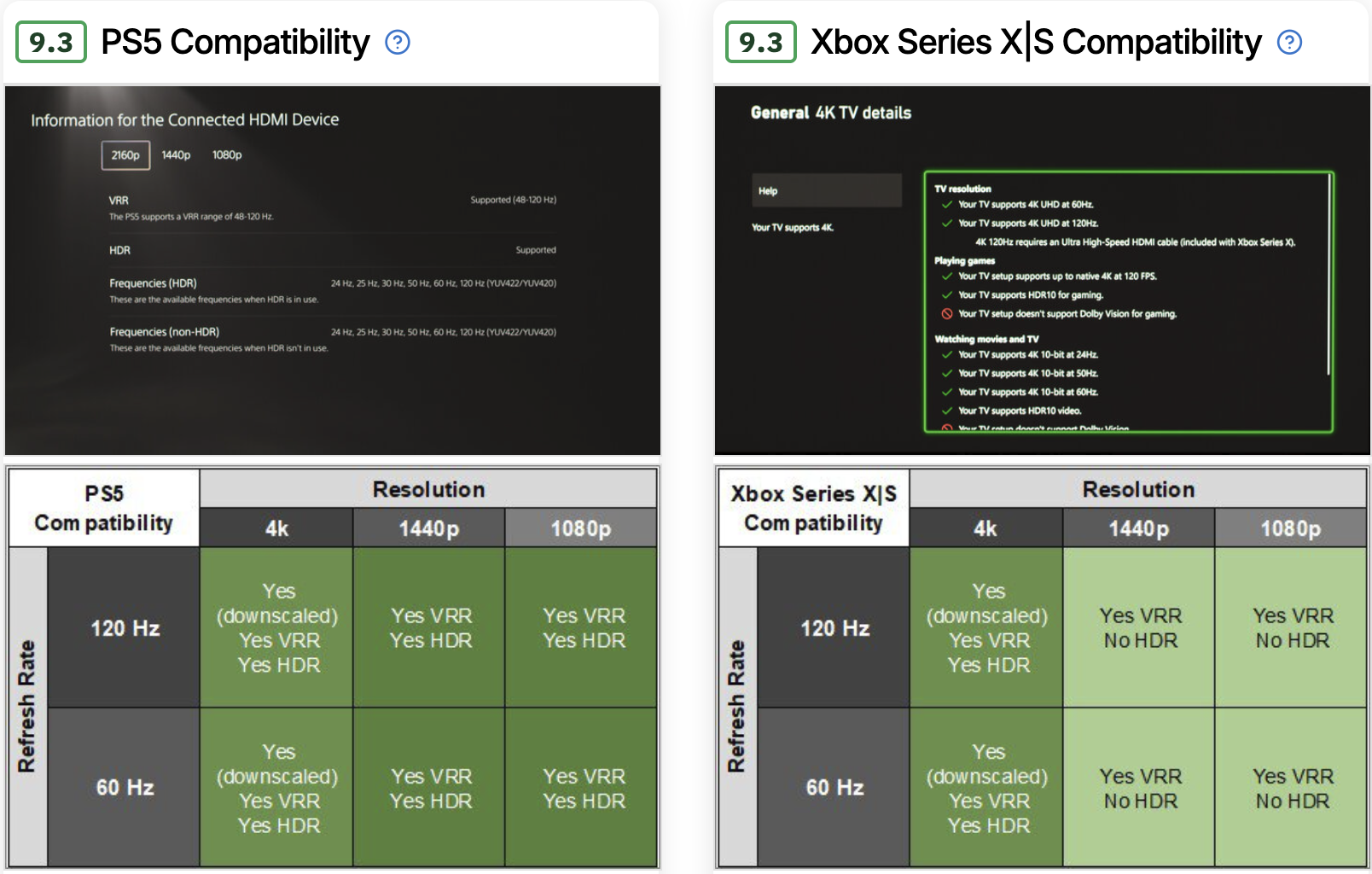Open the PS5 Compatibility heading
1372x874 pixels.
pyautogui.click(x=235, y=42)
